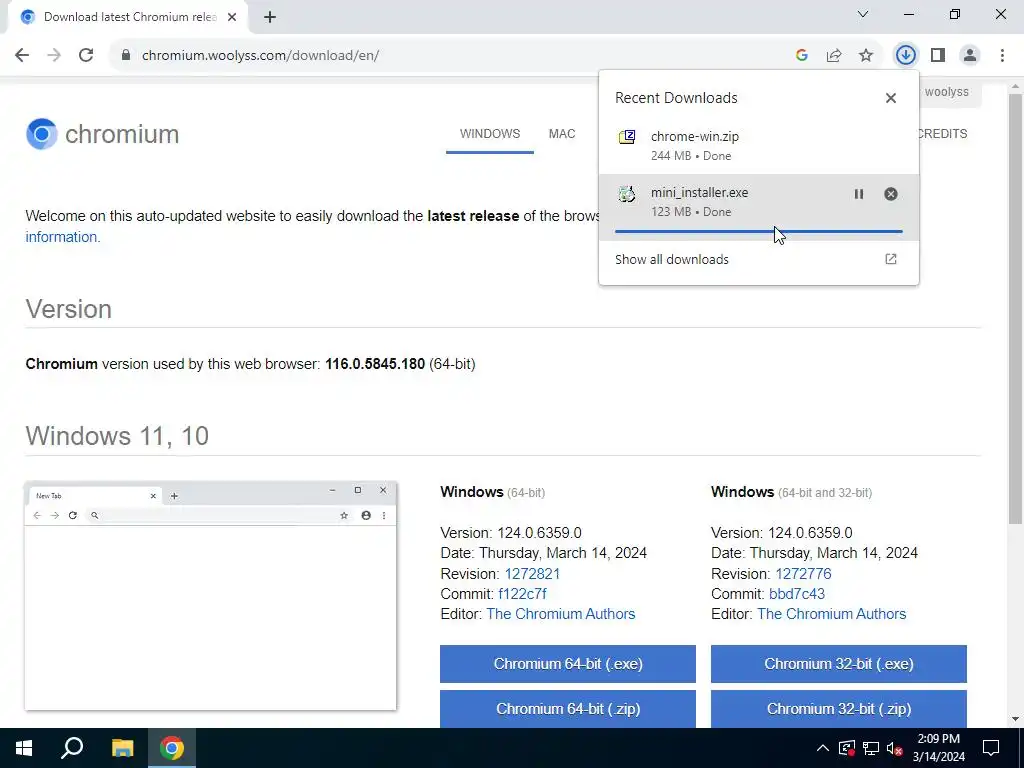Click the version number 116.0.5845.180
Image resolution: width=1024 pixels, height=768 pixels.
[x=375, y=364]
